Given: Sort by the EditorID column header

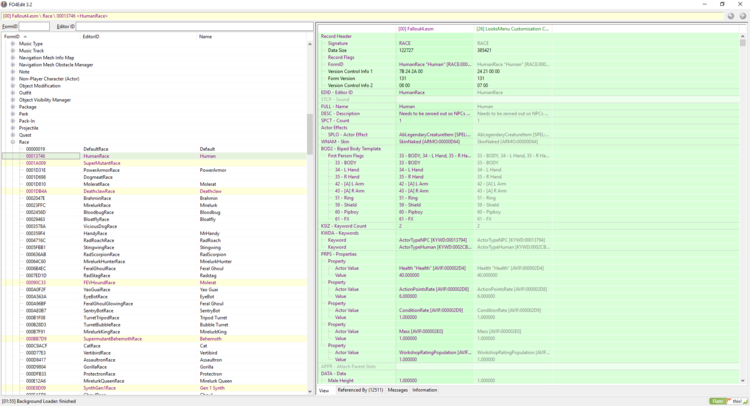Looking at the screenshot, I should pyautogui.click(x=139, y=36).
